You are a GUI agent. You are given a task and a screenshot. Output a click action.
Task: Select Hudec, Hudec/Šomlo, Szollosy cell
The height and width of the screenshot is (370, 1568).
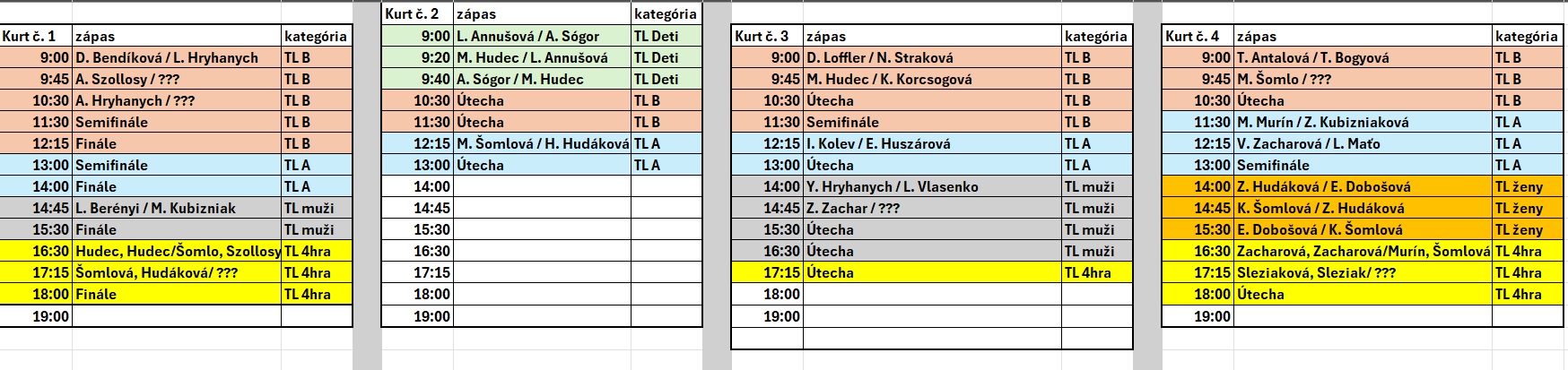(x=177, y=251)
